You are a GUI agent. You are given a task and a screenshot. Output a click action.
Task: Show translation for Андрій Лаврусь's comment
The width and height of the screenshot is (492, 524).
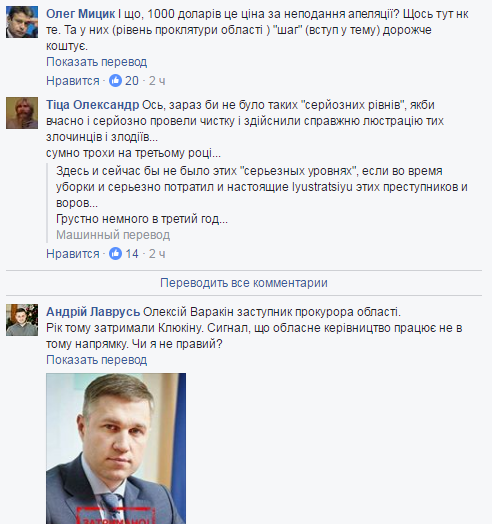[x=97, y=360]
